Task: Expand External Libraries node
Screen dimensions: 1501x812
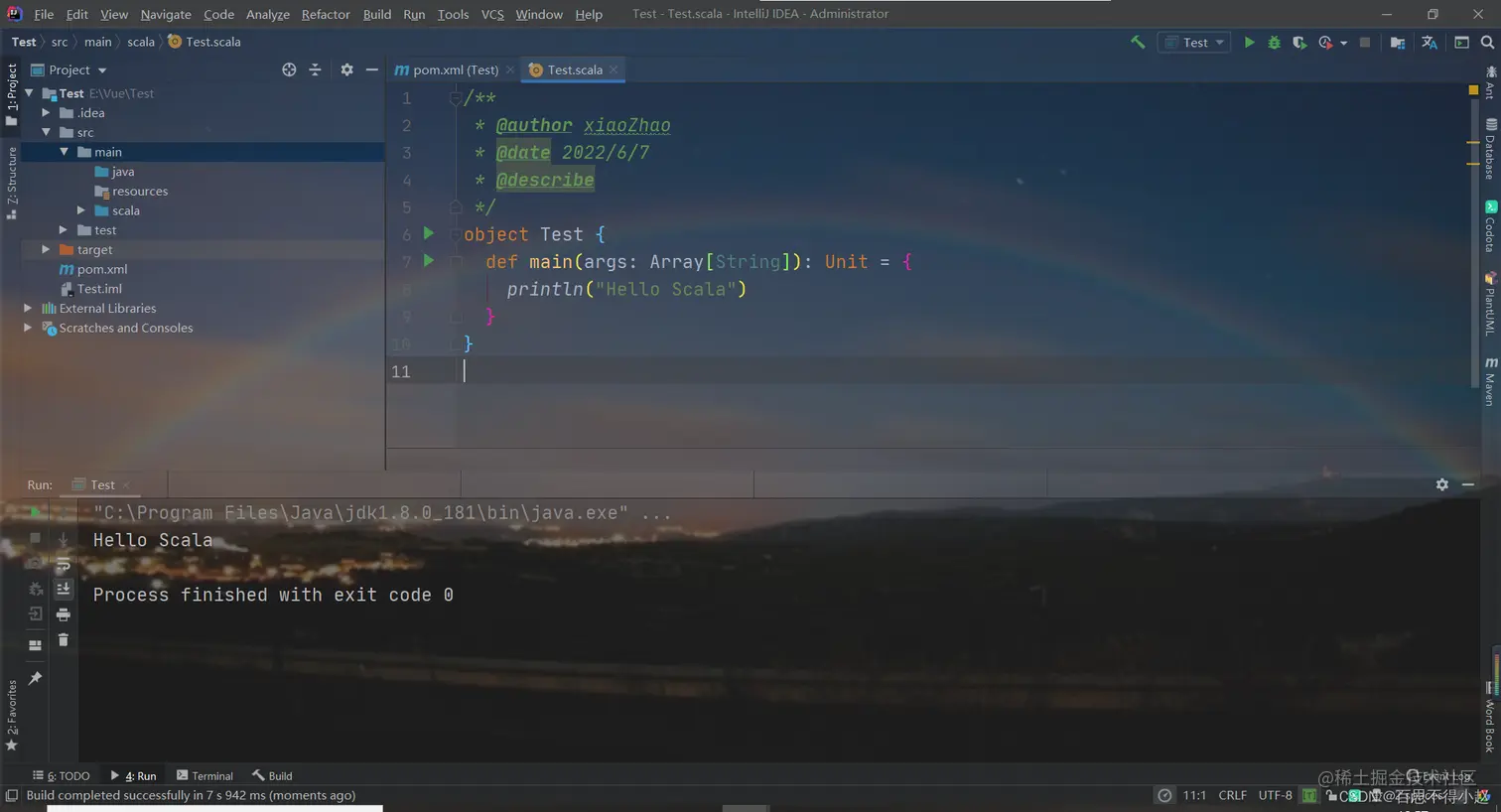Action: click(28, 308)
